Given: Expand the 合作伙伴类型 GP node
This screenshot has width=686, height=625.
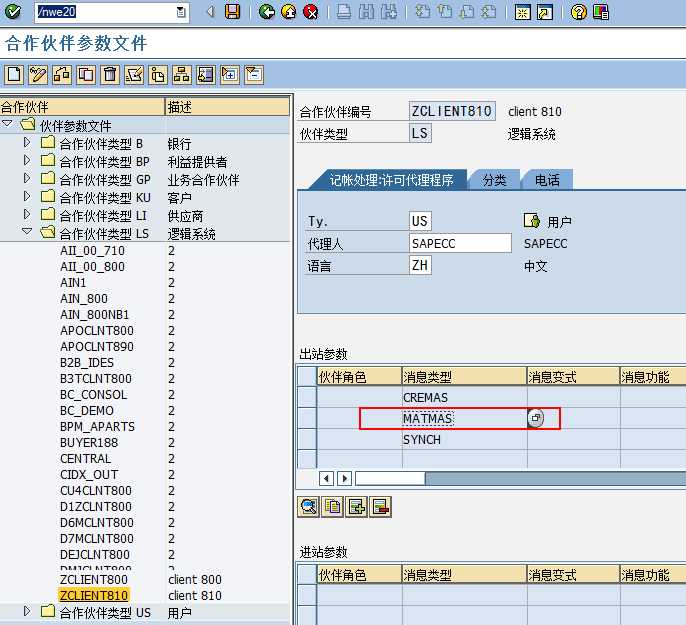Looking at the screenshot, I should [x=27, y=178].
